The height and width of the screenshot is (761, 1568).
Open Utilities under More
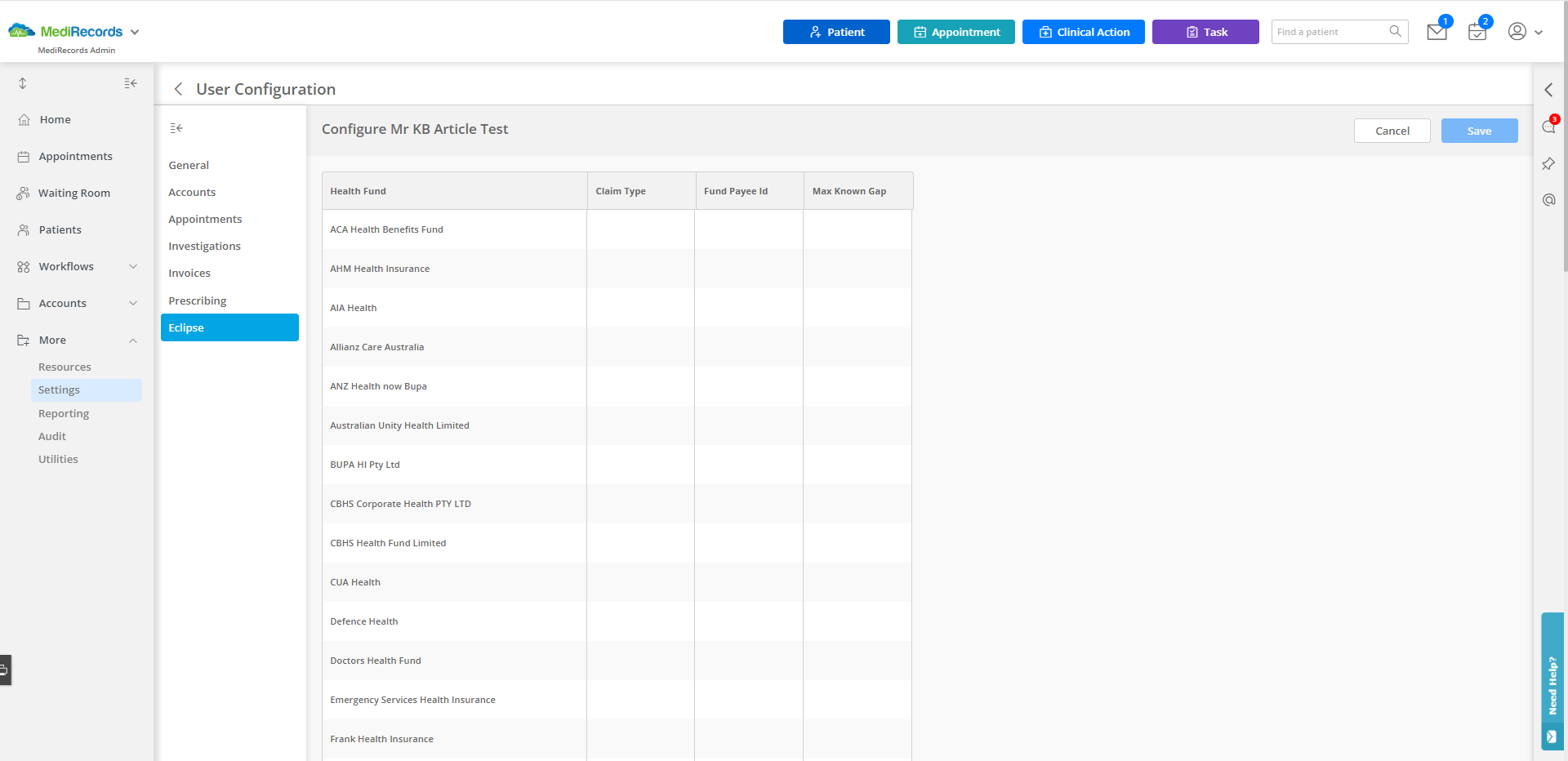coord(58,459)
